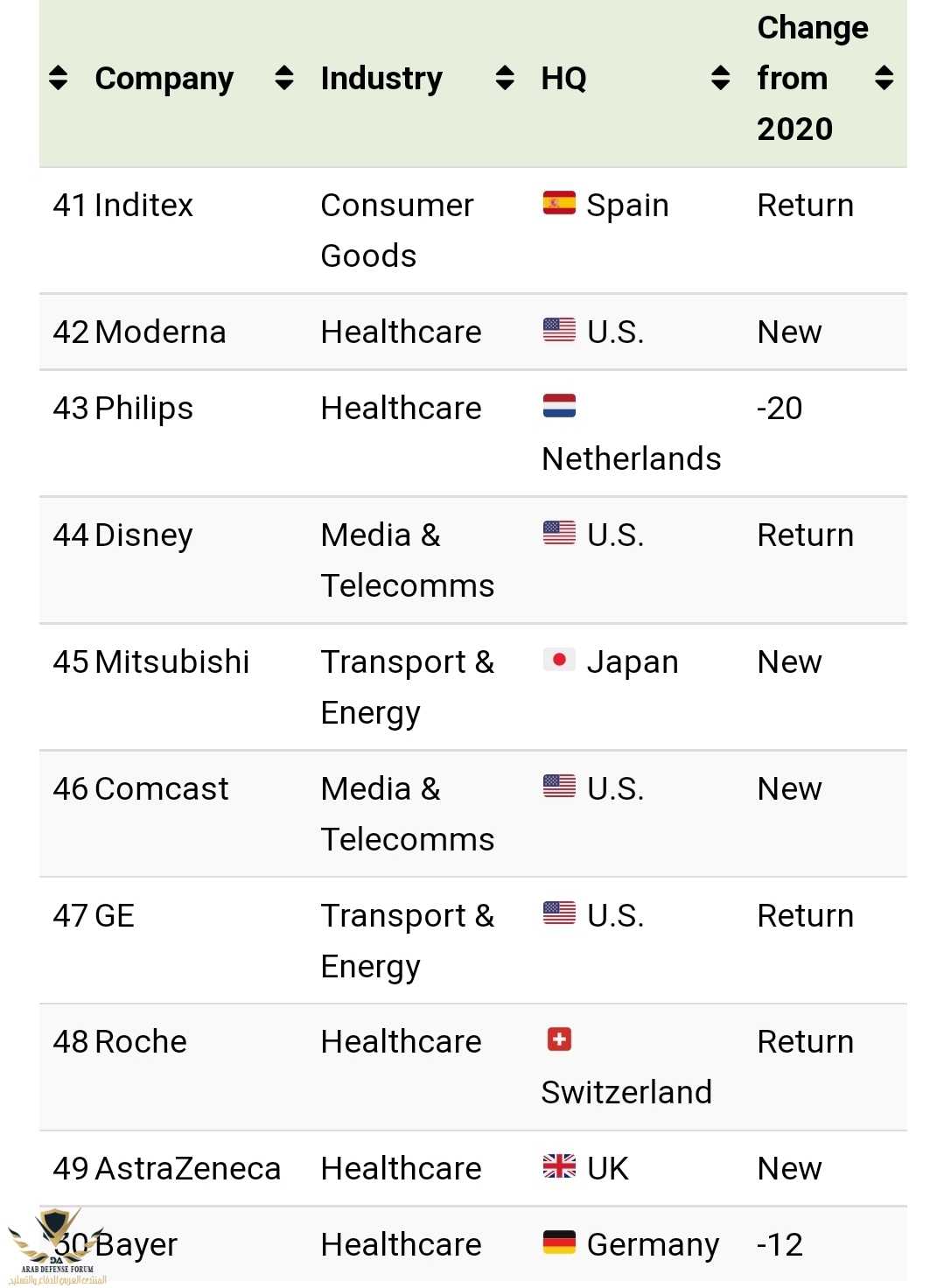Image resolution: width=944 pixels, height=1288 pixels.
Task: Click the Japan flag in Mitsubishi row
Action: (x=559, y=660)
